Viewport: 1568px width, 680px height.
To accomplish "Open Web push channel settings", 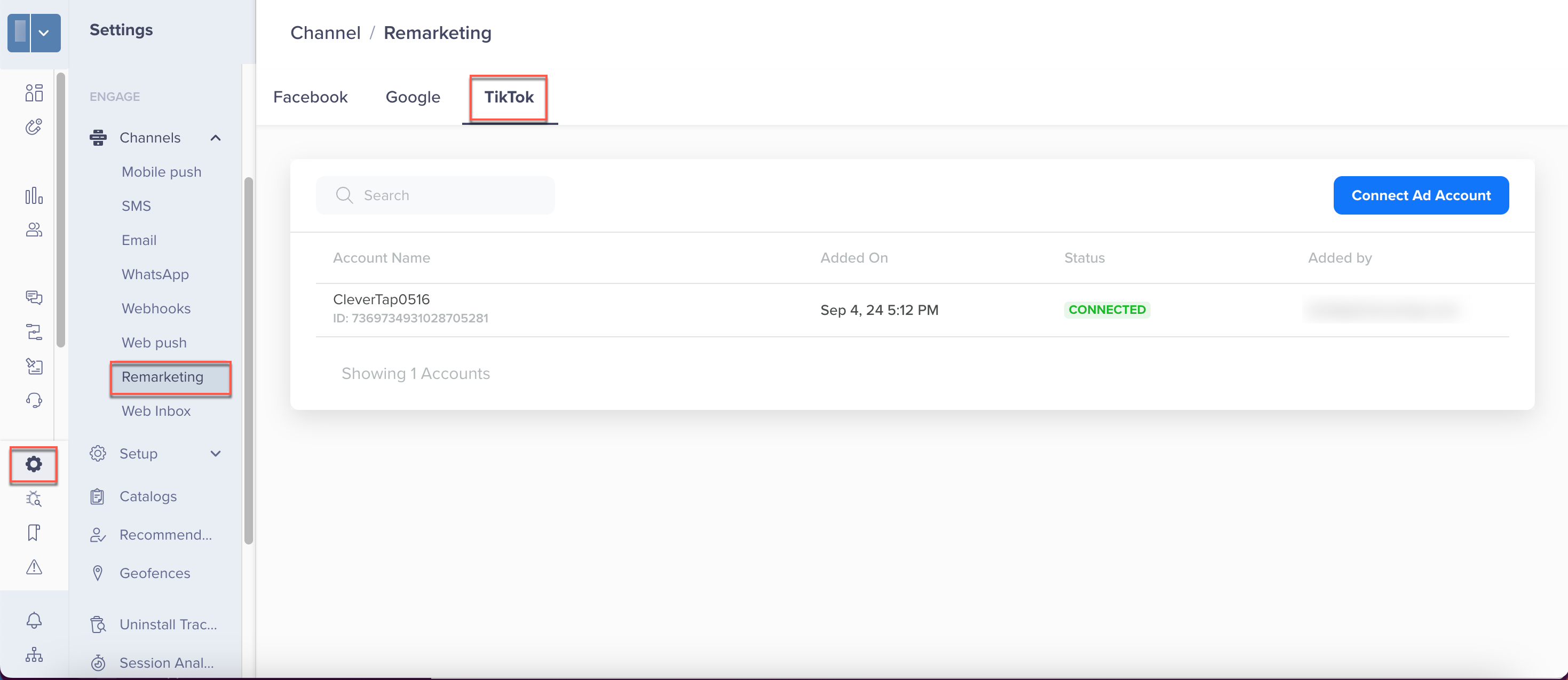I will pos(154,343).
